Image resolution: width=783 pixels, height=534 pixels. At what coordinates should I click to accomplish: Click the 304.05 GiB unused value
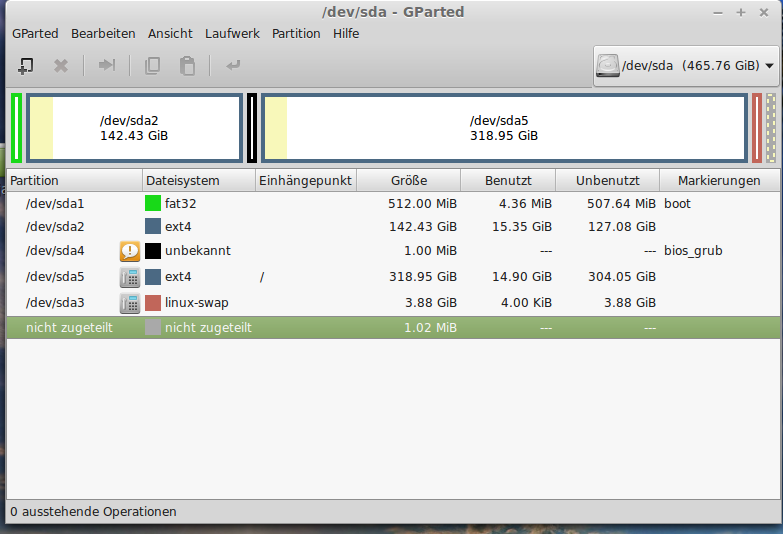pos(622,277)
